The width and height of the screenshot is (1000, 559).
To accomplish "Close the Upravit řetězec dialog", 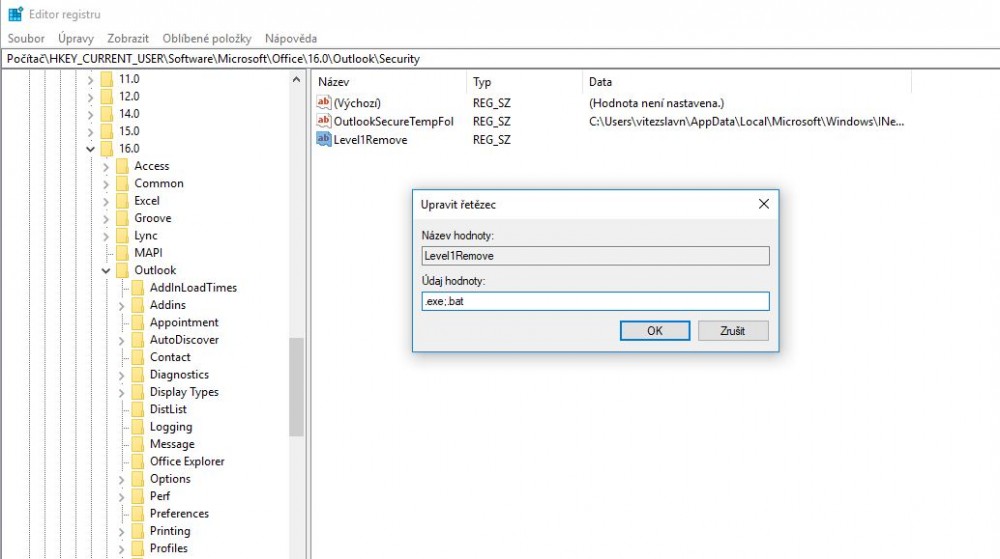I will click(763, 204).
